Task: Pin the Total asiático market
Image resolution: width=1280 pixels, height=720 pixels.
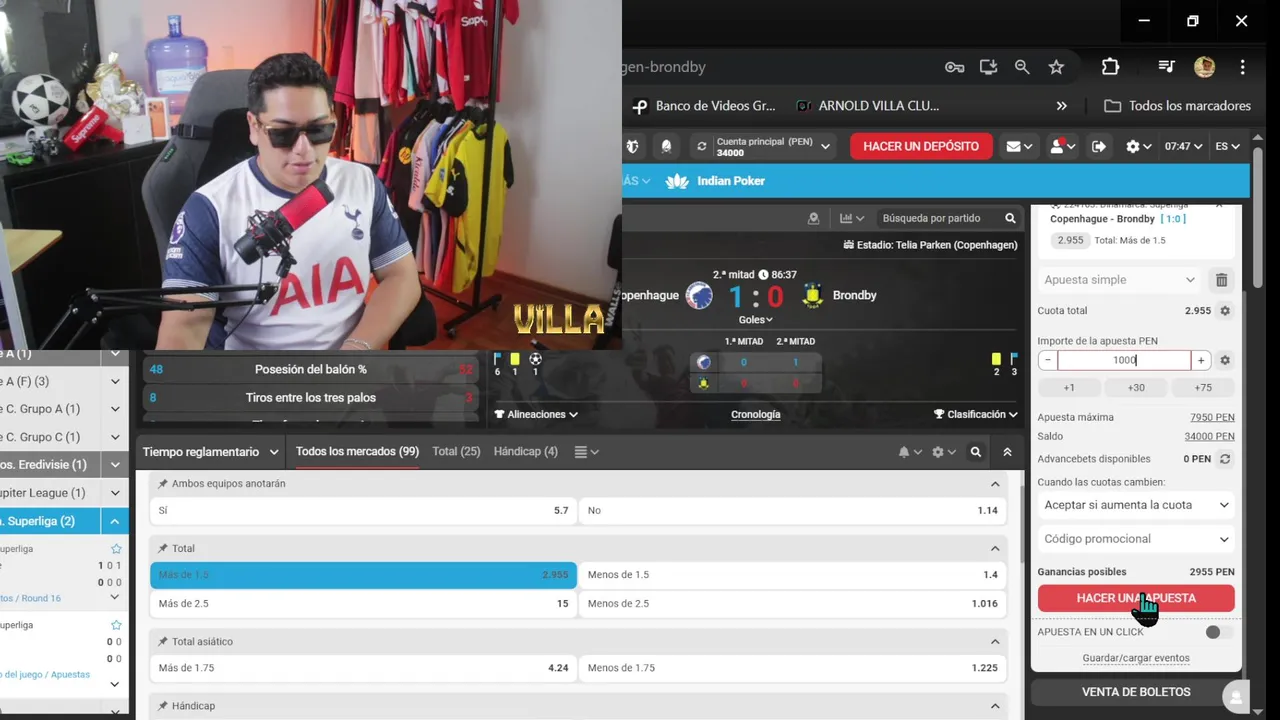Action: tap(163, 642)
